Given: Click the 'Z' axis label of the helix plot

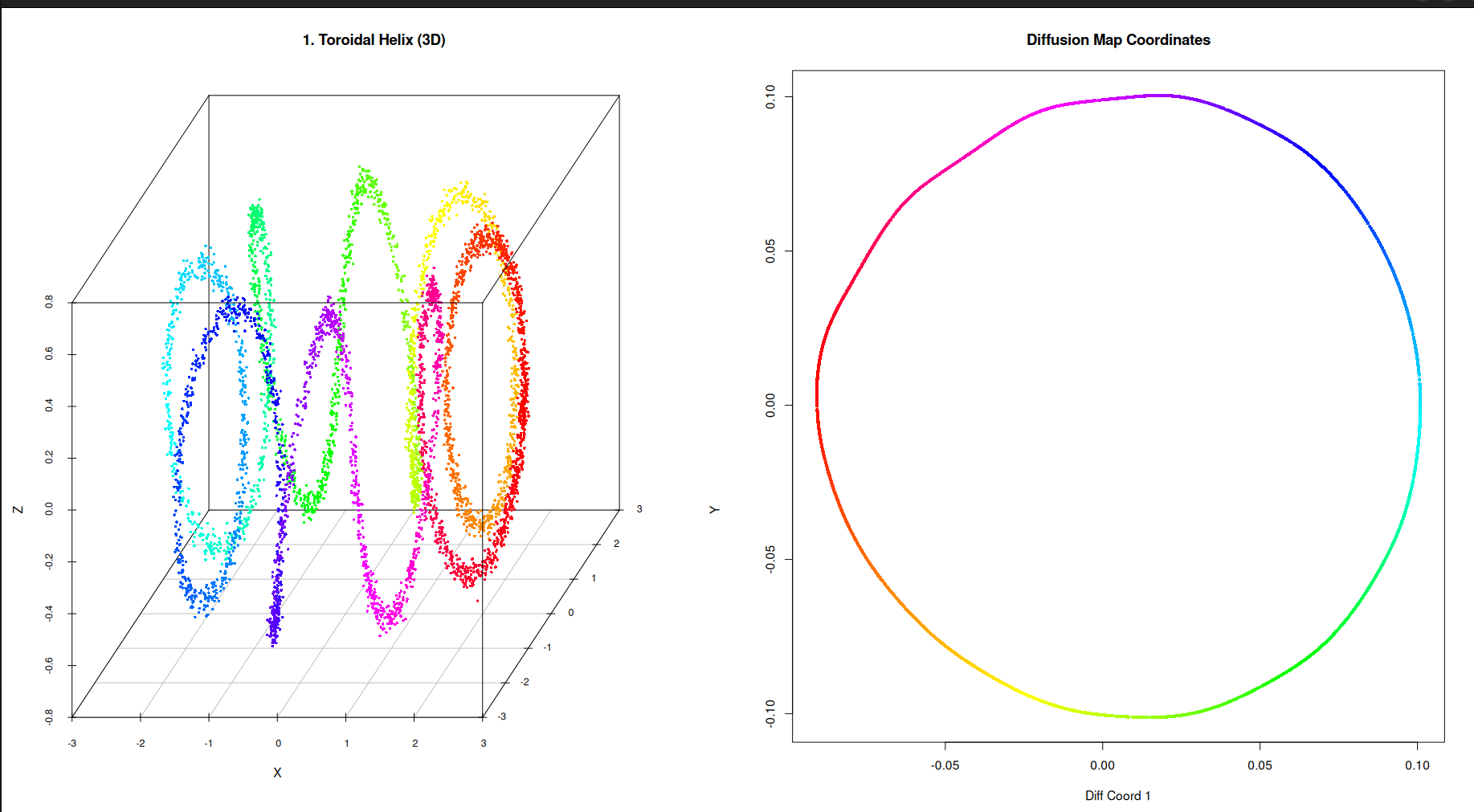Looking at the screenshot, I should 18,510.
